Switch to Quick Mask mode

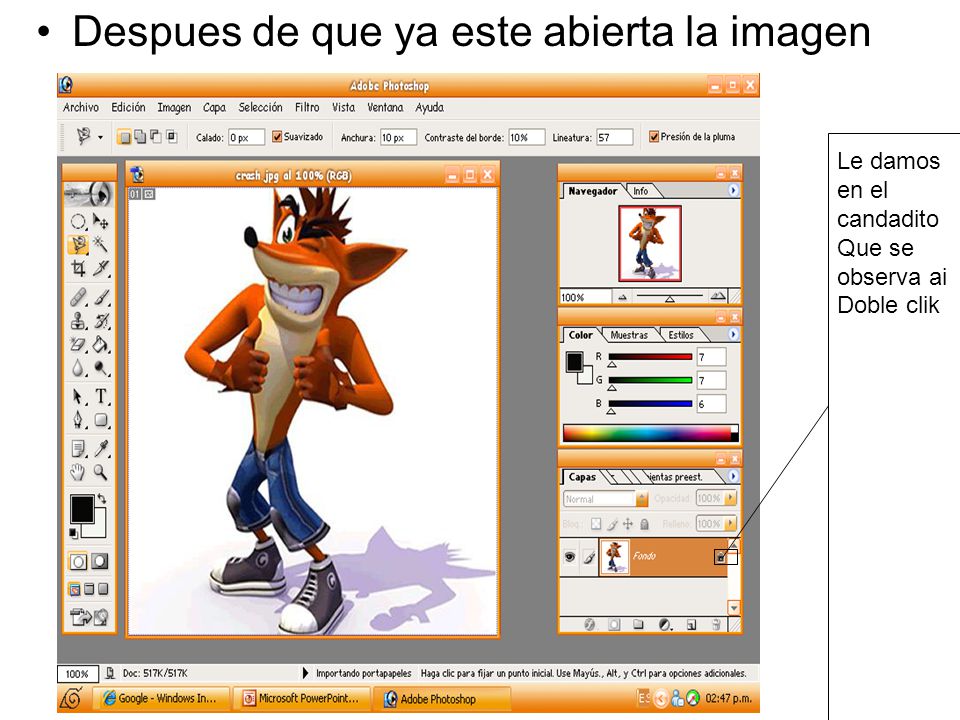click(100, 561)
